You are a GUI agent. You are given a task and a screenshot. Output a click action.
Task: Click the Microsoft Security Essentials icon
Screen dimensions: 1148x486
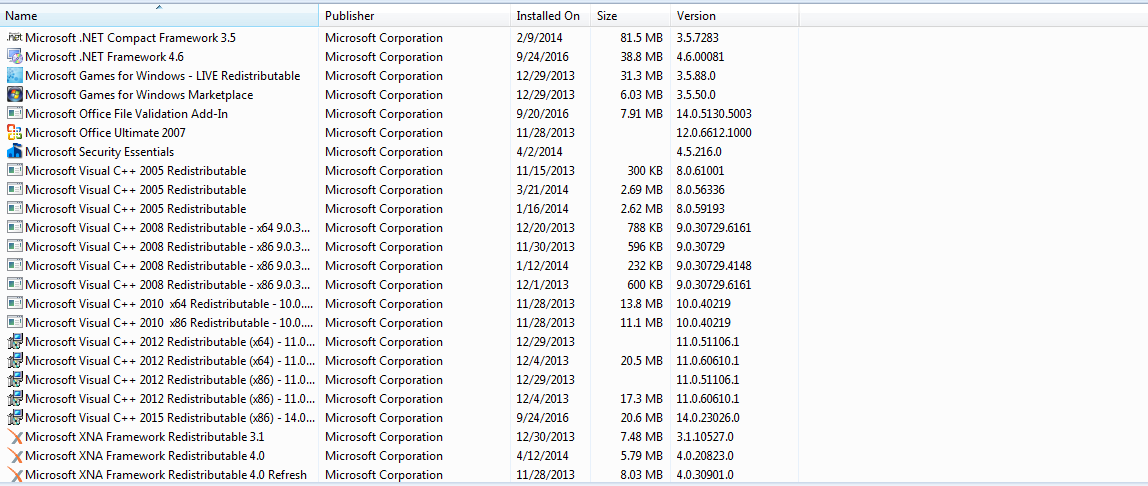point(14,152)
